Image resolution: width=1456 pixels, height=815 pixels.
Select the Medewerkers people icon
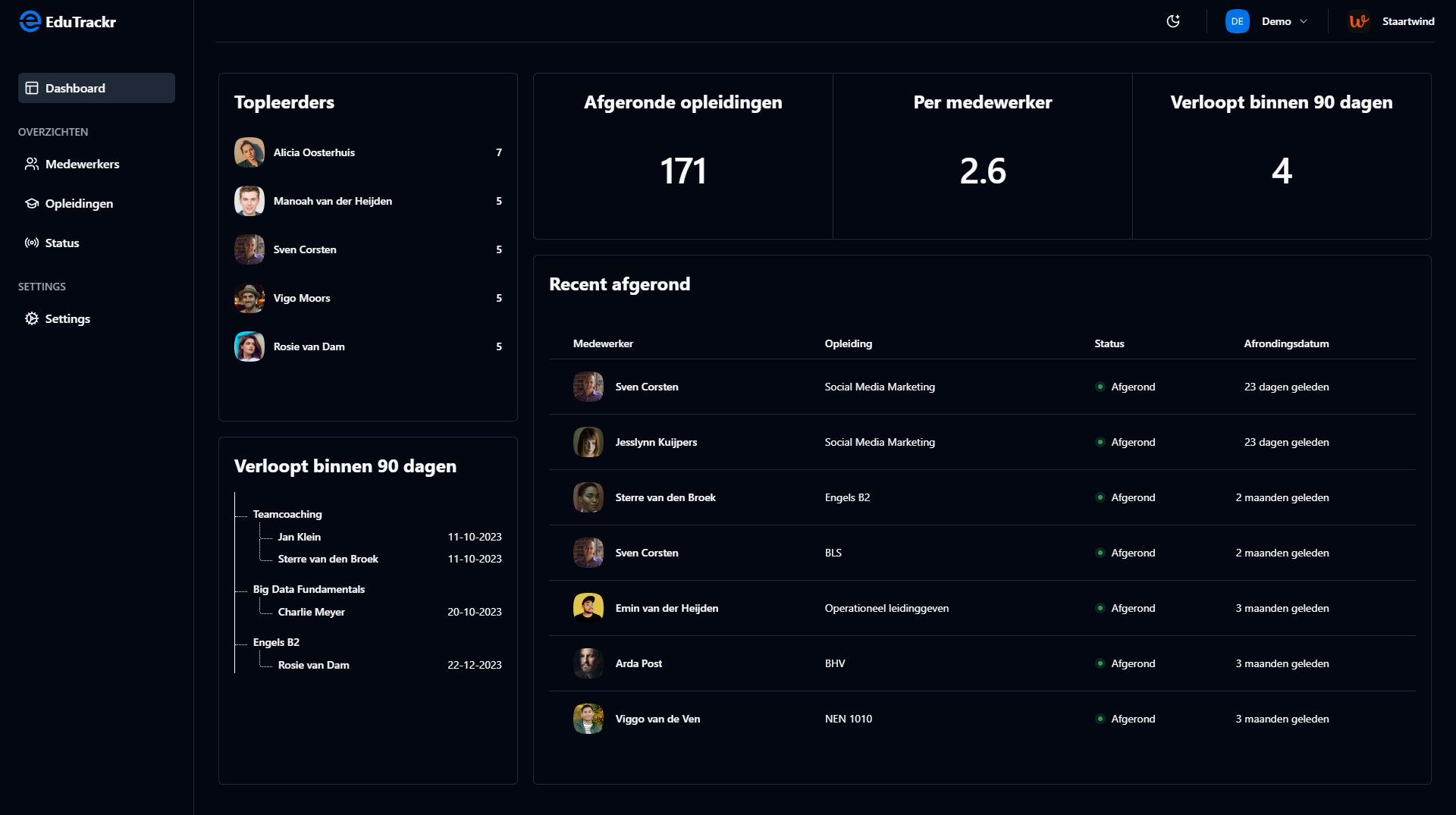tap(32, 164)
